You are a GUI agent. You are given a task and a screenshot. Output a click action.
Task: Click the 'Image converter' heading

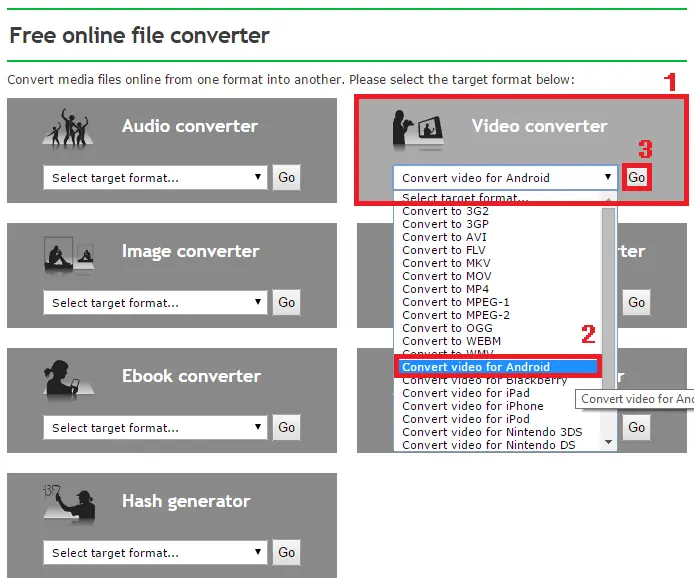(x=190, y=251)
